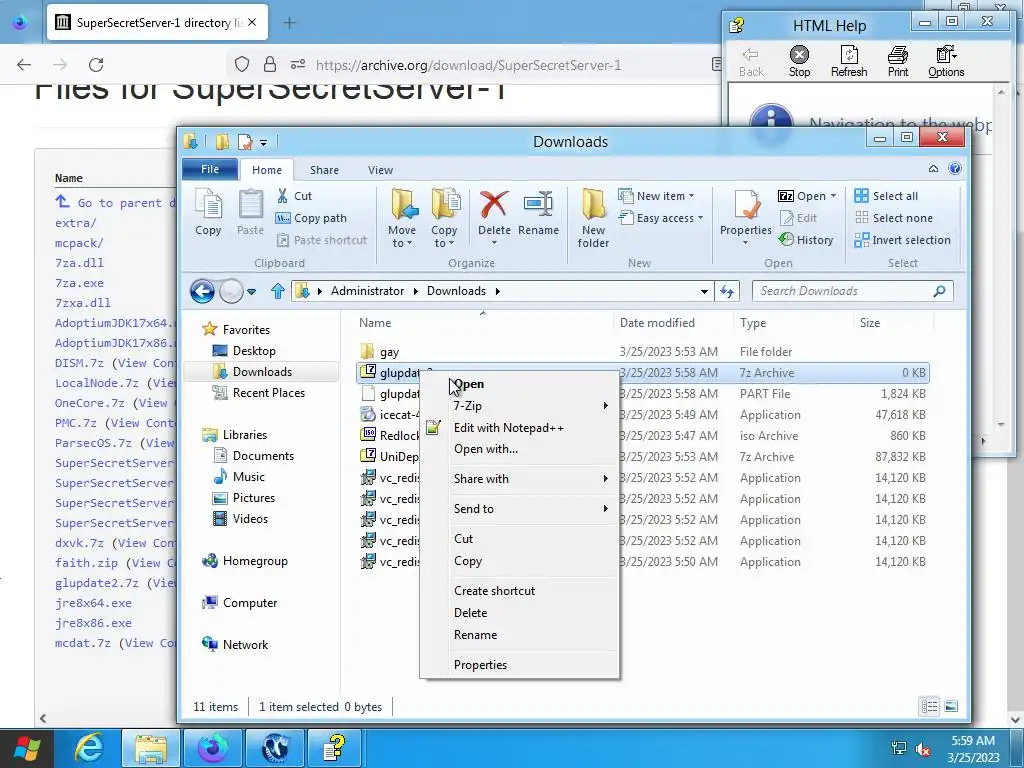
Task: Open the jre8x64.exe download link
Action: coord(93,603)
